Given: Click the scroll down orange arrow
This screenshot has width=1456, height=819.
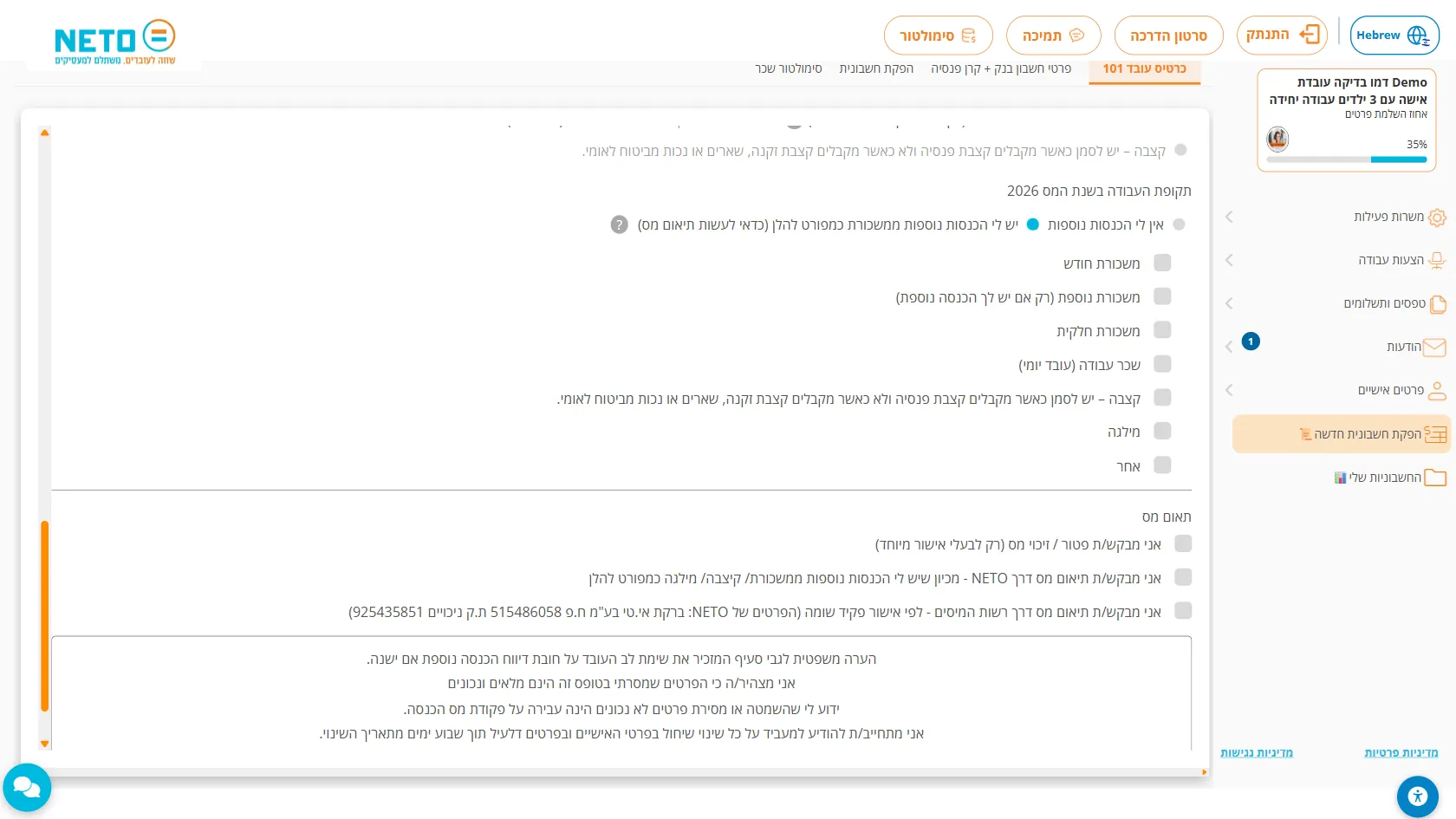Looking at the screenshot, I should coord(44,744).
